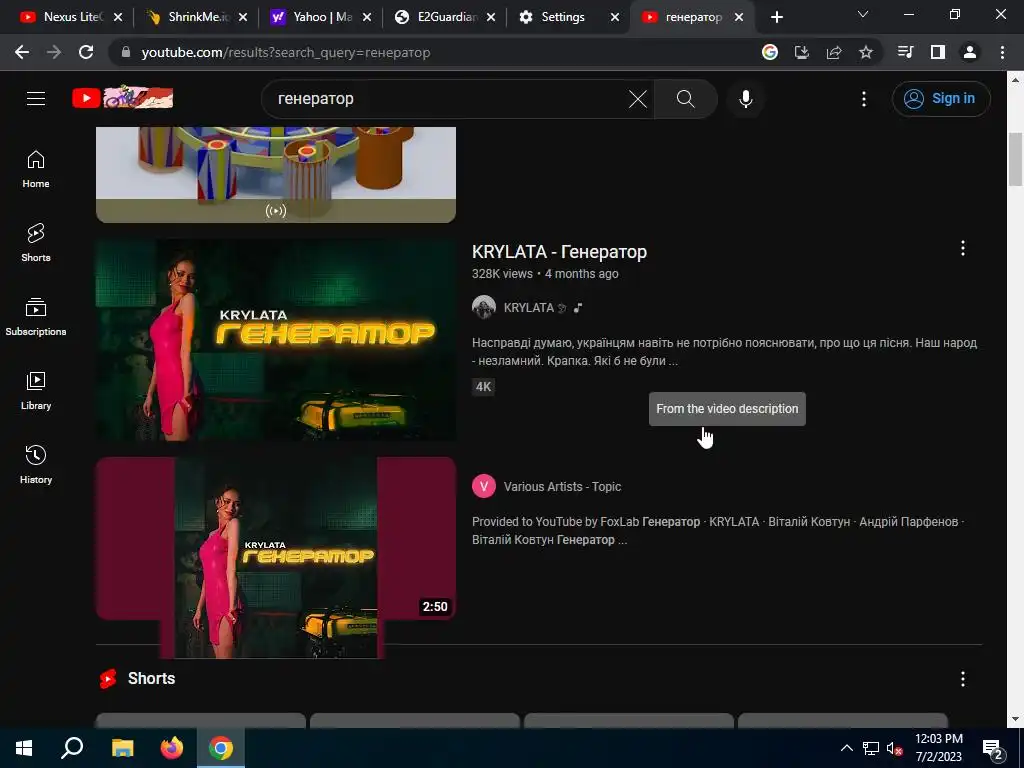Image resolution: width=1024 pixels, height=768 pixels.
Task: Open the live carousel thumbnail at top
Action: click(x=276, y=174)
